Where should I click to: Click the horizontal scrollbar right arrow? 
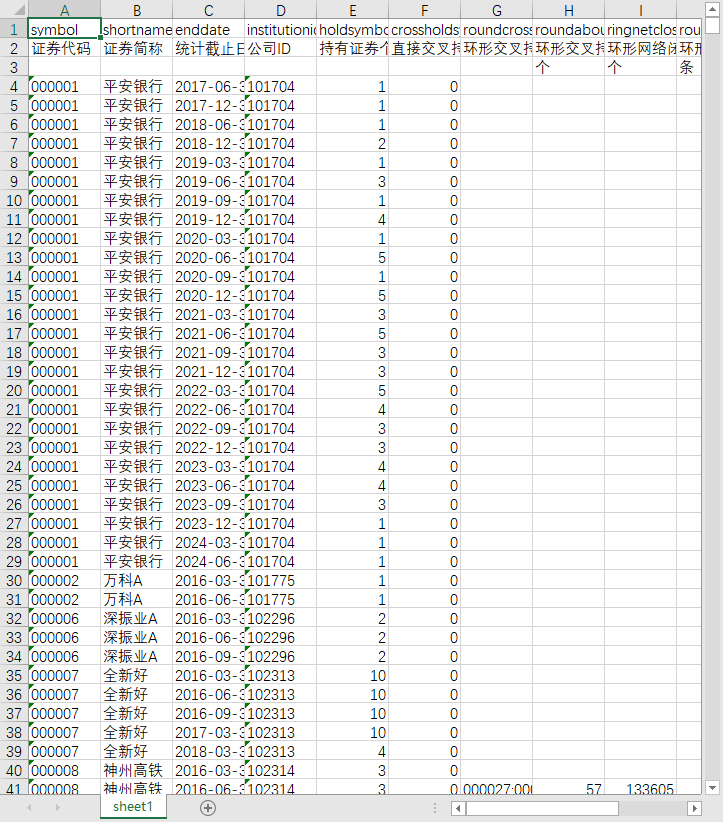point(694,808)
